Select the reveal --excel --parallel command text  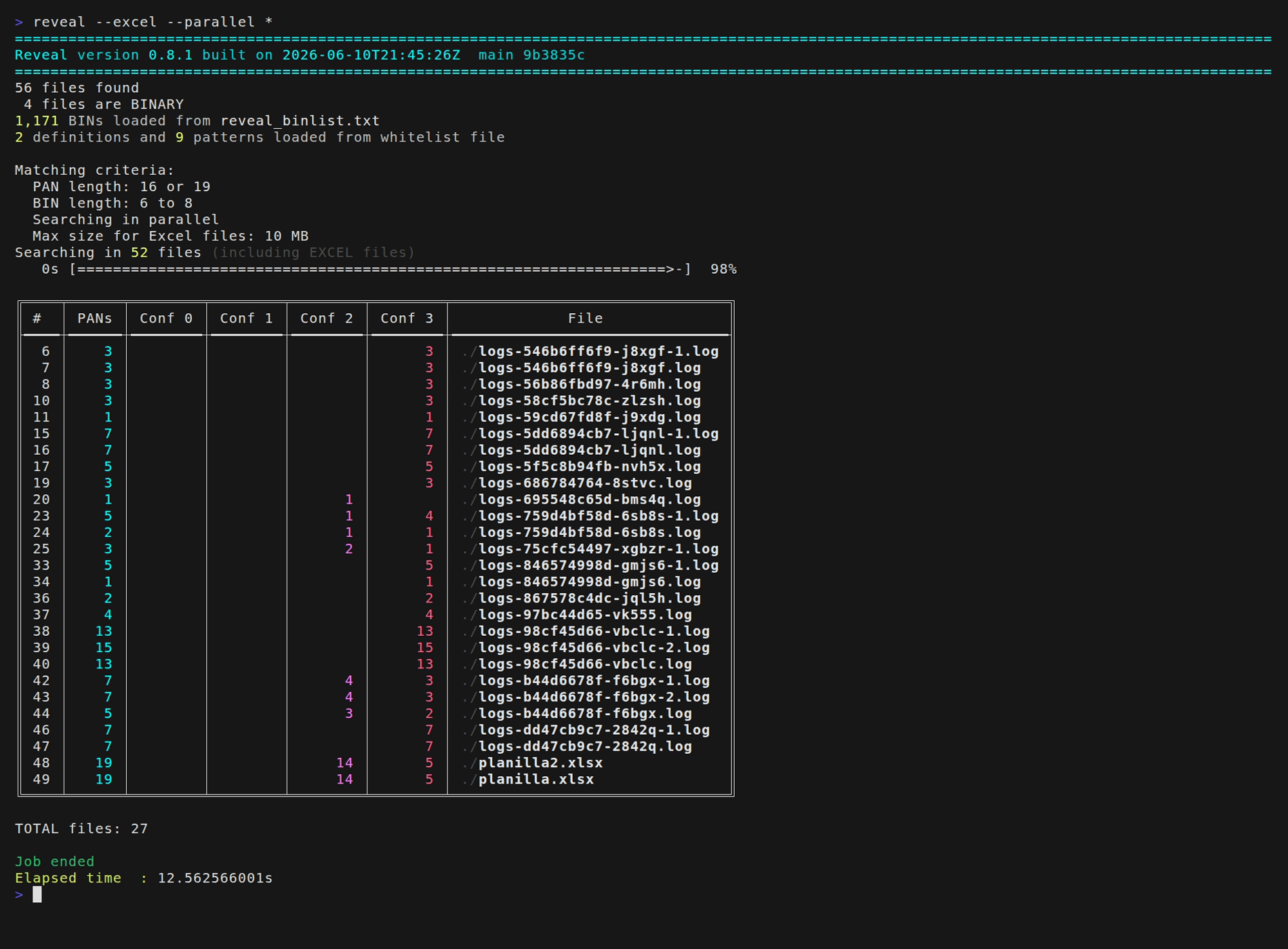pyautogui.click(x=153, y=22)
